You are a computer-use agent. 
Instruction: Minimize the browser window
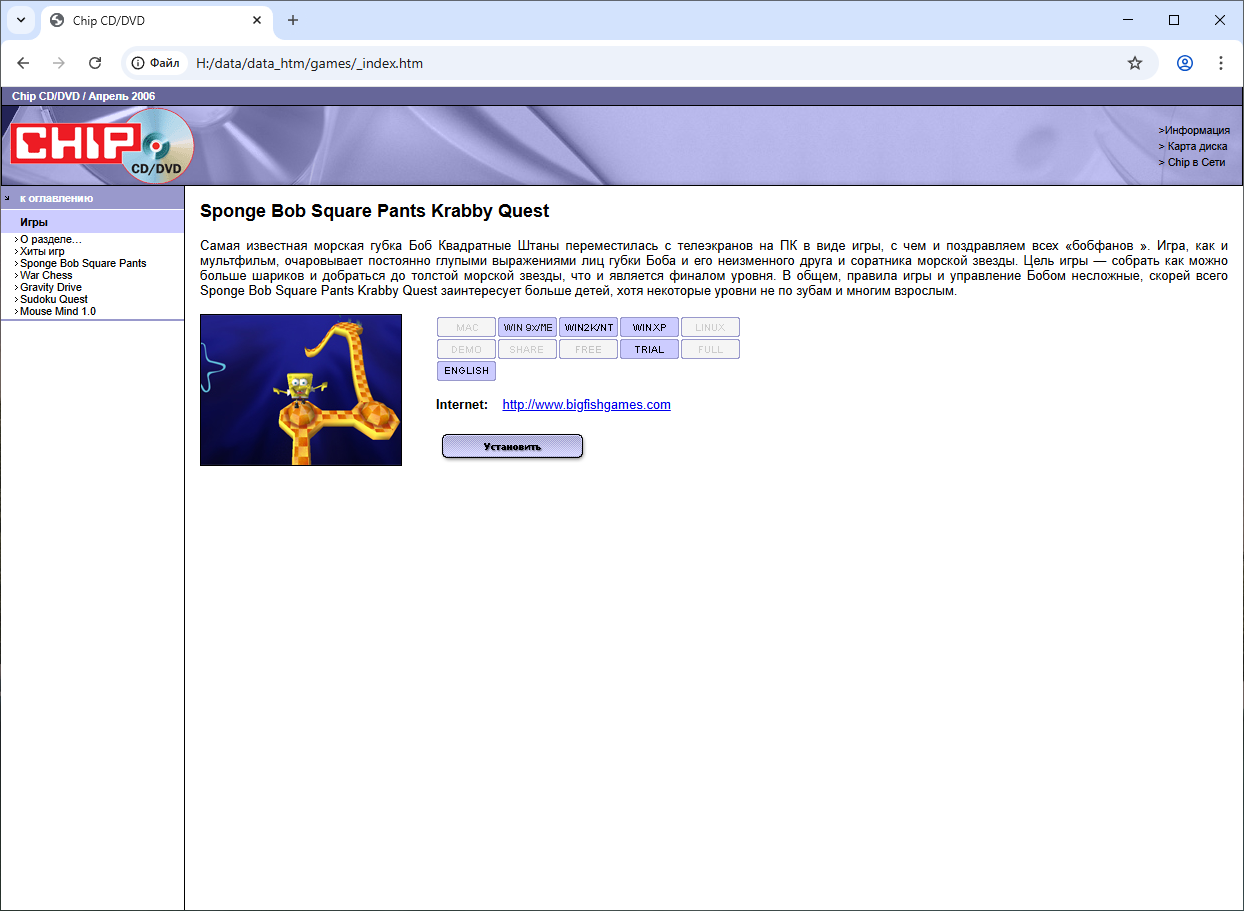(x=1129, y=20)
